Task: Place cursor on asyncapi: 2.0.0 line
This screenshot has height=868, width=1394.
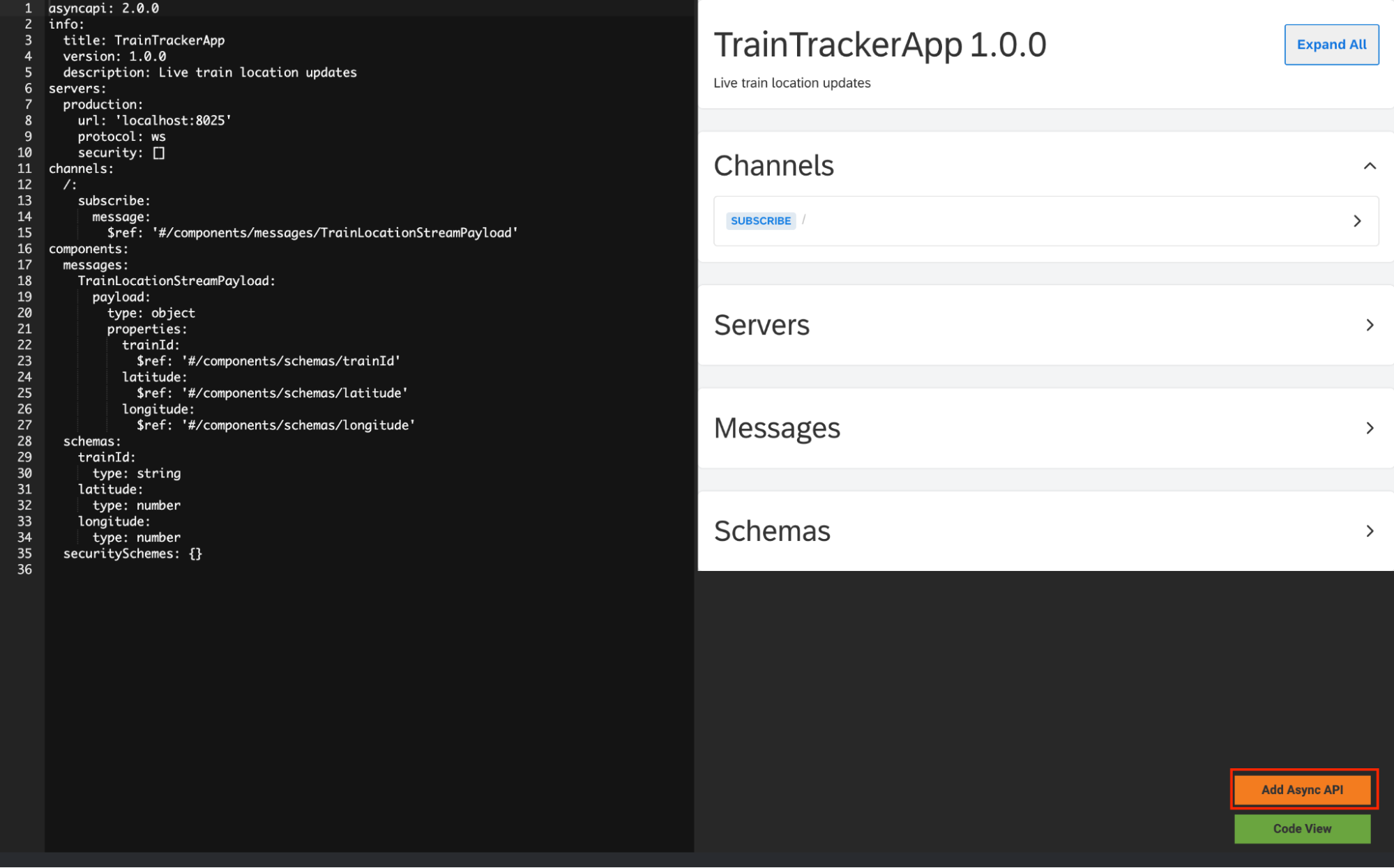Action: click(x=104, y=8)
